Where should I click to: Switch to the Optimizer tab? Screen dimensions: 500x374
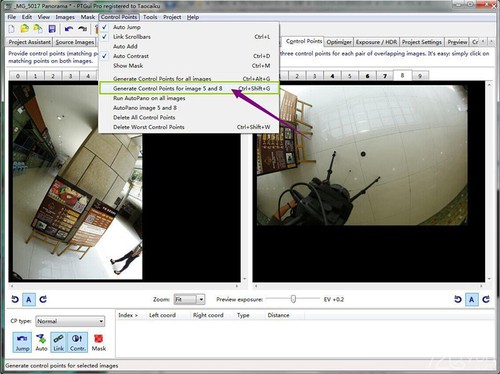pyautogui.click(x=339, y=42)
